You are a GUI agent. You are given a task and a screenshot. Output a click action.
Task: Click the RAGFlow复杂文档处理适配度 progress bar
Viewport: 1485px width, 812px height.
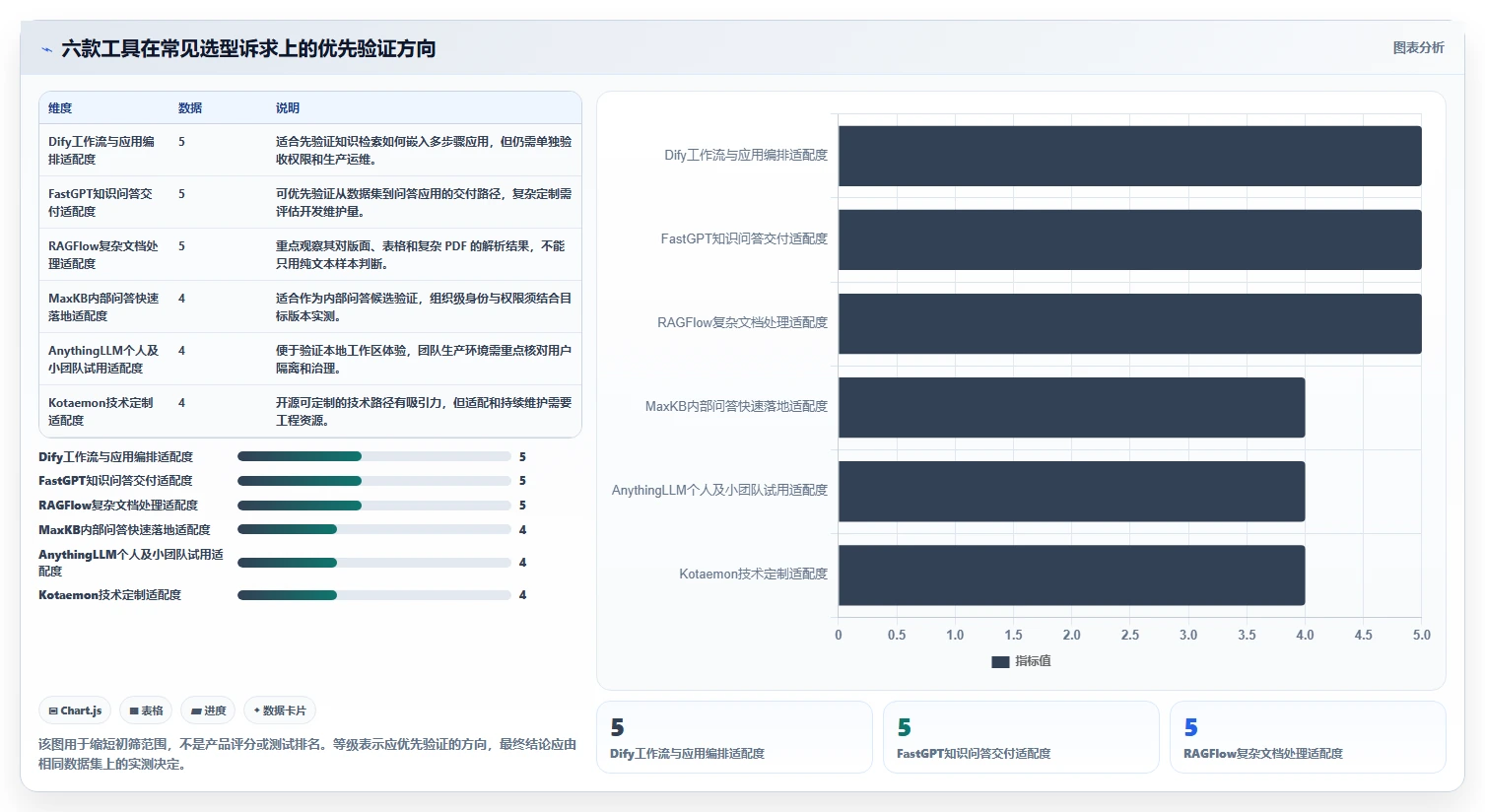(374, 506)
